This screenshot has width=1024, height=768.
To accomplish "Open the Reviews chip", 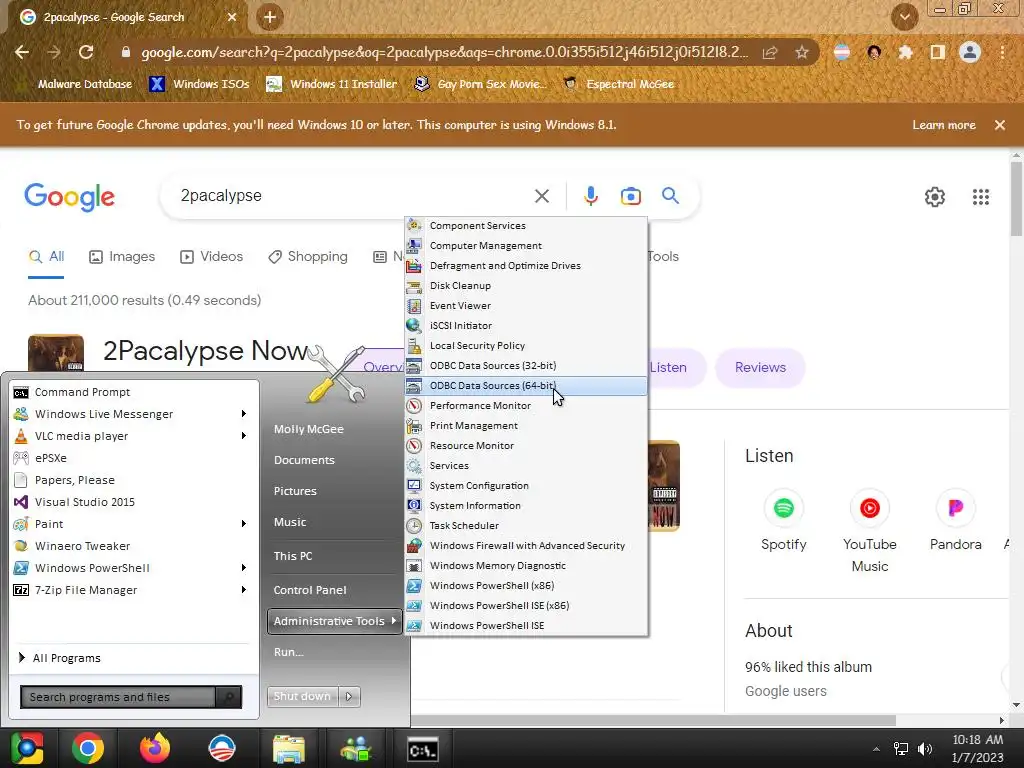I will click(x=760, y=368).
